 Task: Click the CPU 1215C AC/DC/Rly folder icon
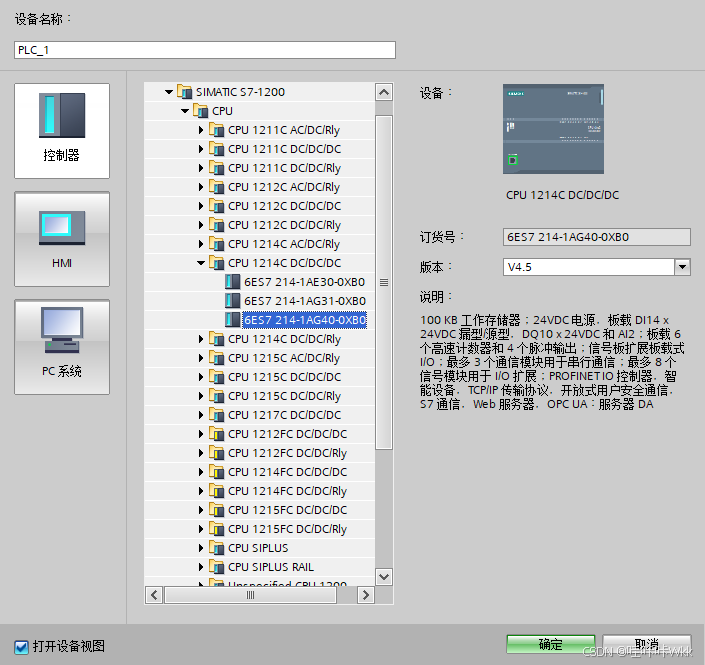pyautogui.click(x=217, y=358)
